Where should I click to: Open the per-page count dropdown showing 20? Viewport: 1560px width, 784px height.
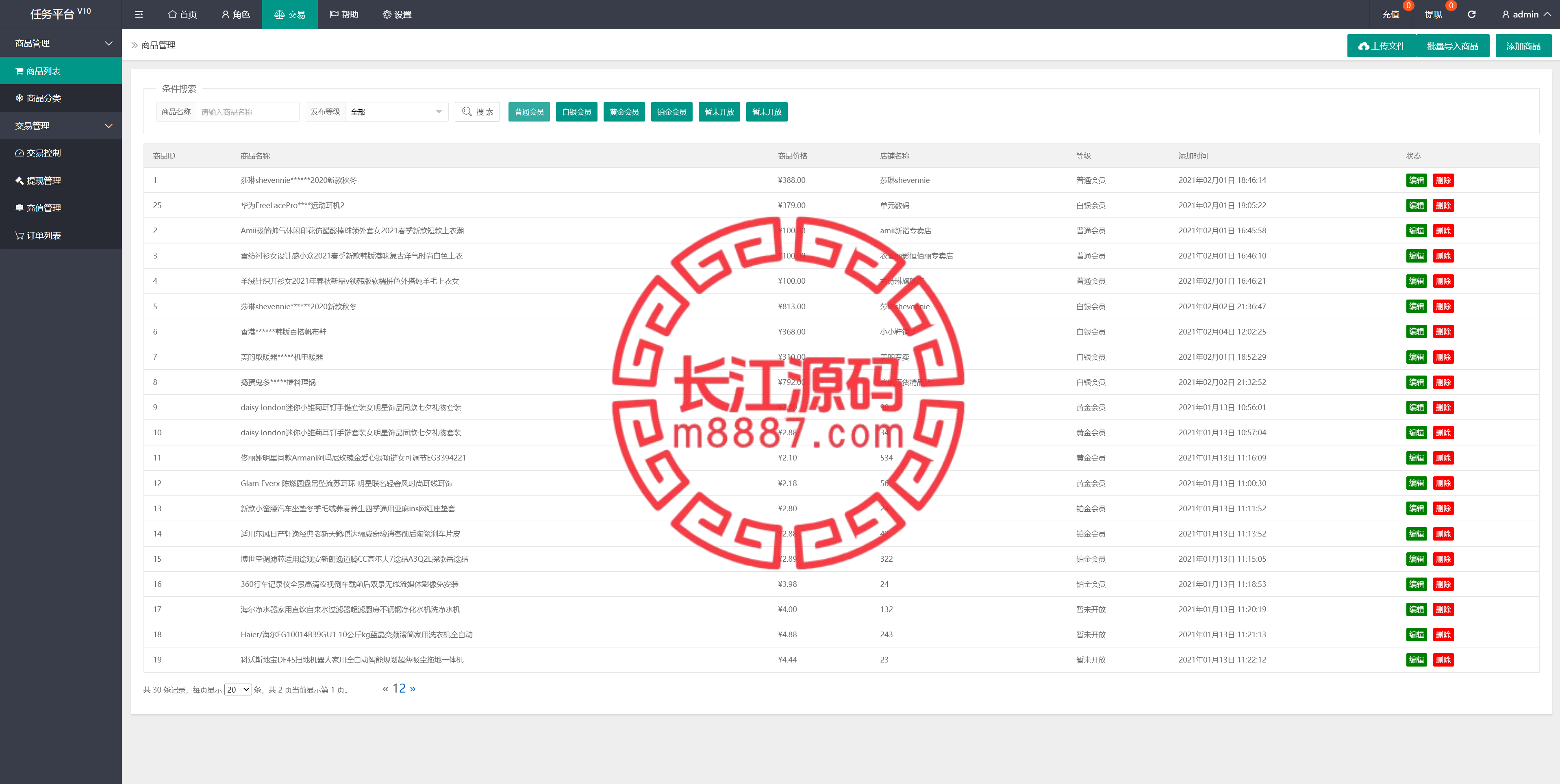[238, 690]
